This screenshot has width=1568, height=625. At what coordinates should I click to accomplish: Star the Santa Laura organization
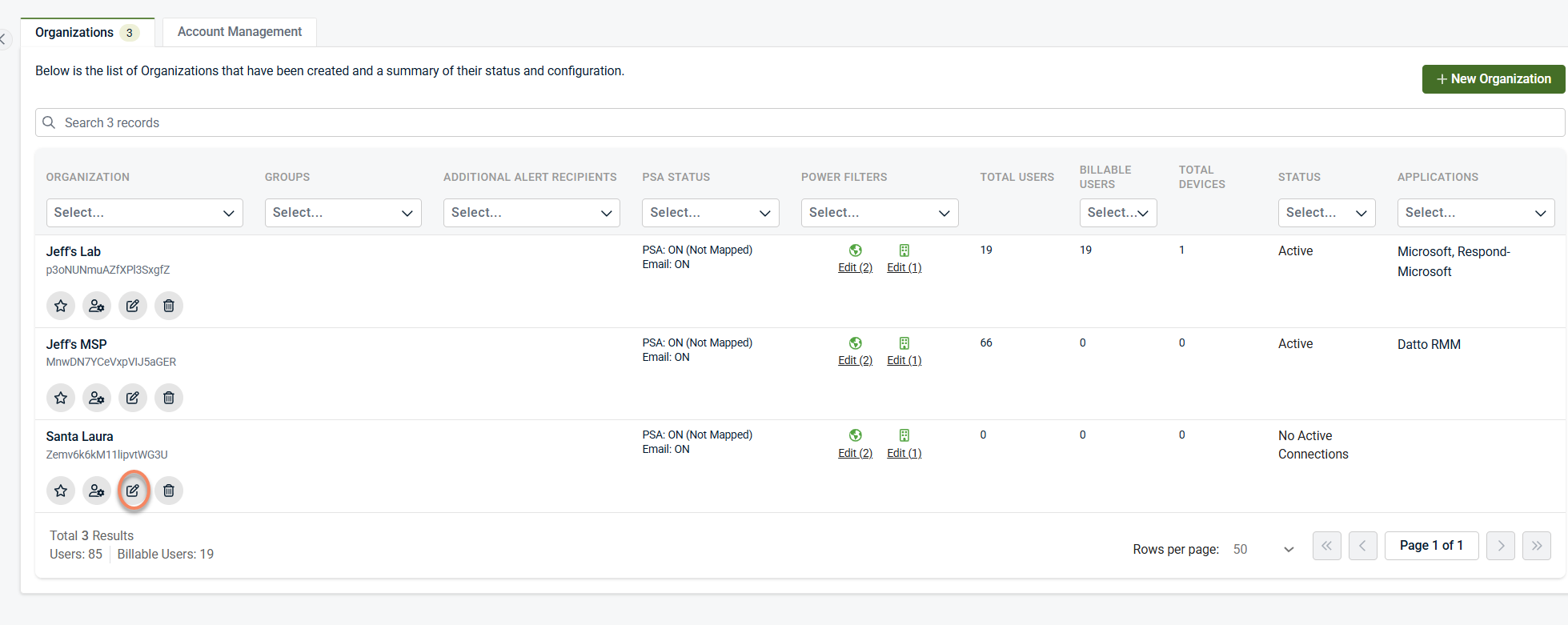pos(61,491)
